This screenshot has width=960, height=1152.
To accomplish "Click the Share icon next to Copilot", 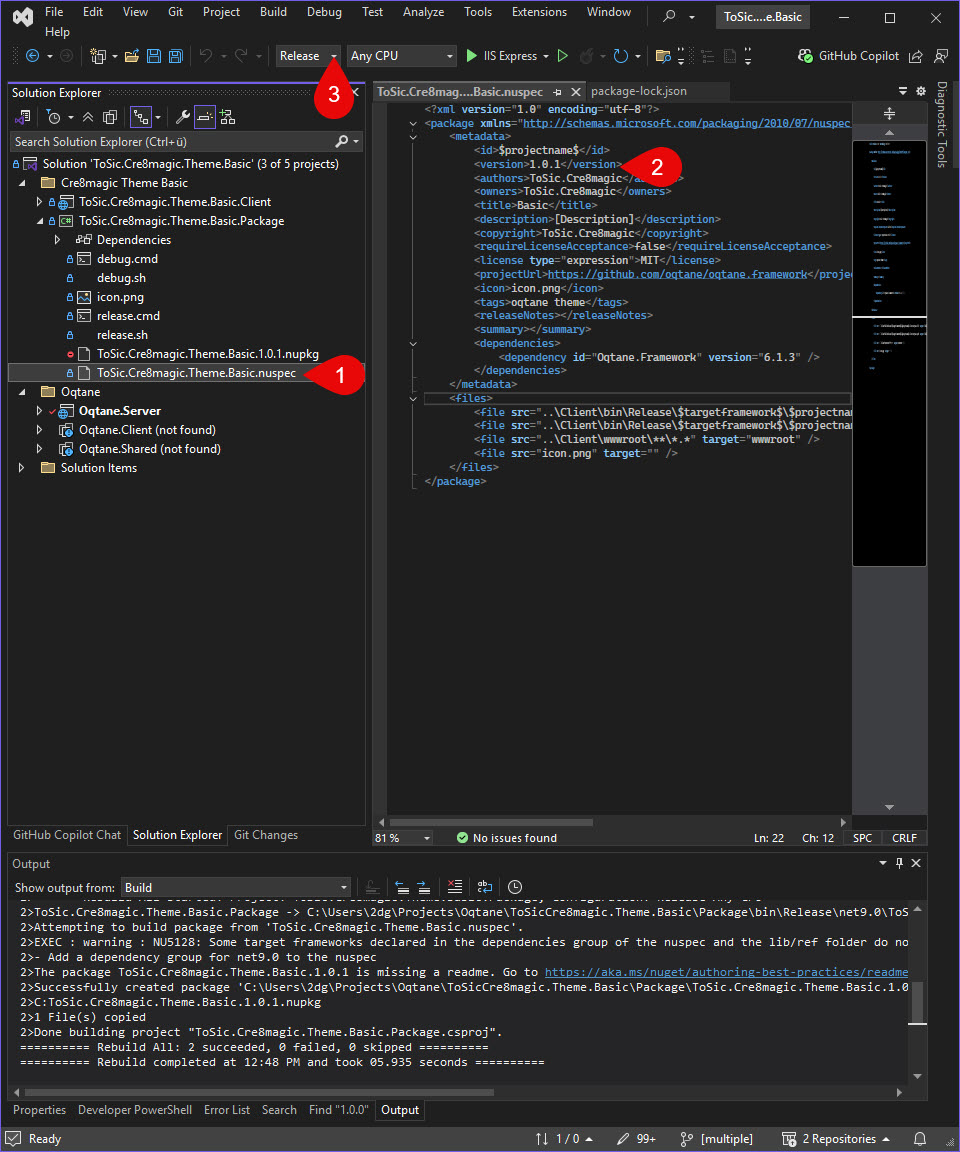I will tap(915, 56).
